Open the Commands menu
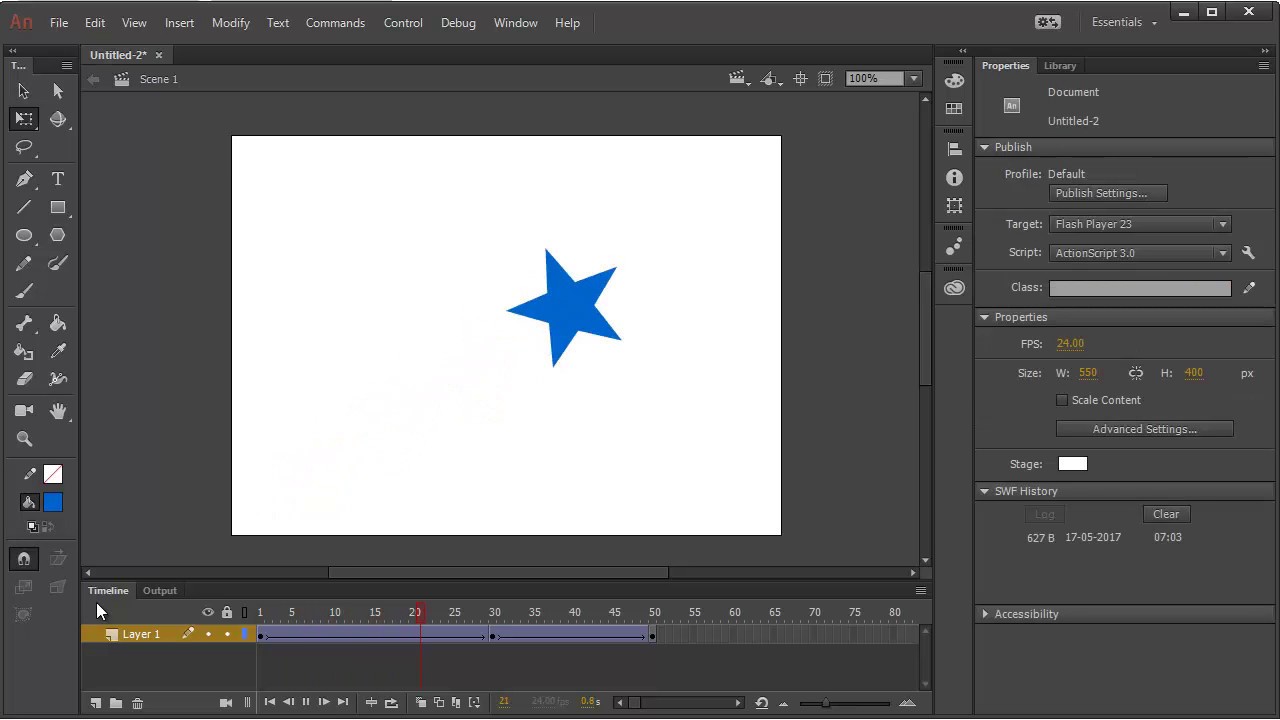Viewport: 1280px width, 720px height. [335, 22]
